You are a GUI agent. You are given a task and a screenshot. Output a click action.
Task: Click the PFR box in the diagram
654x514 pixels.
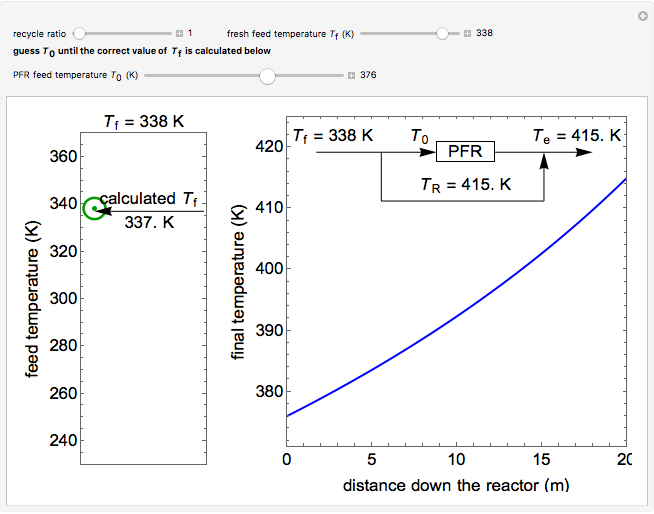[465, 152]
